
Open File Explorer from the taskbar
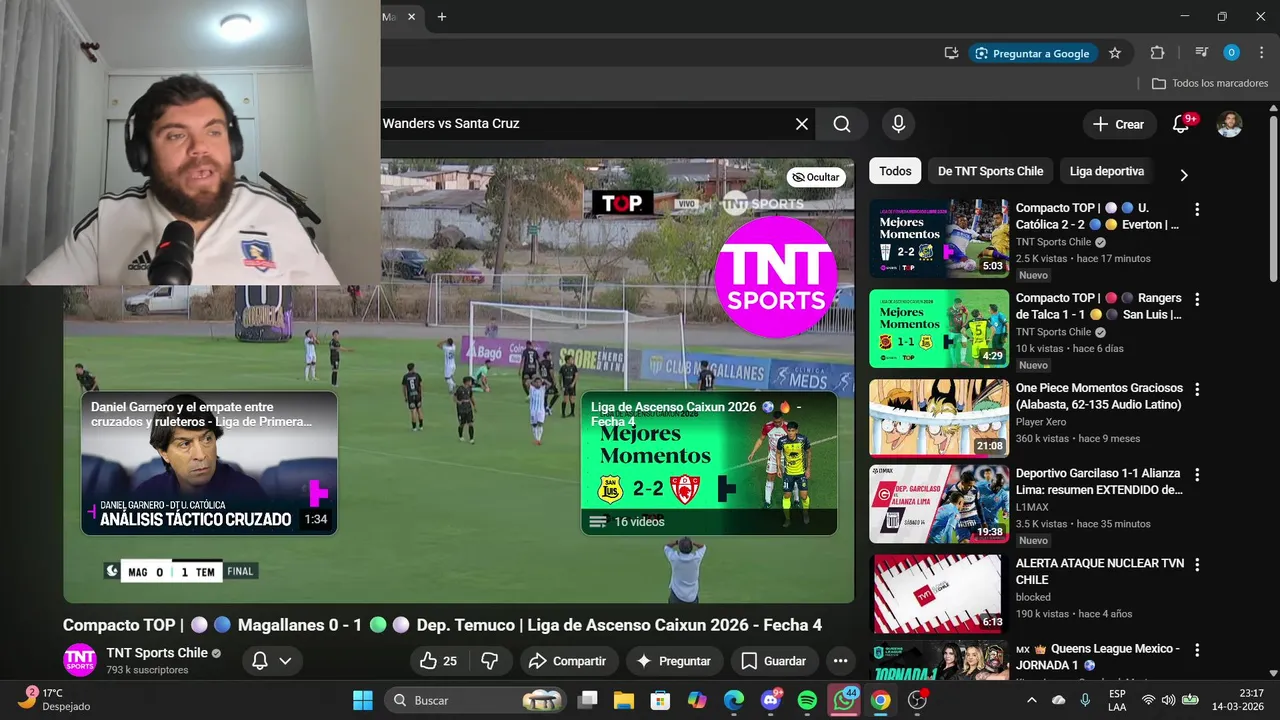click(x=624, y=700)
